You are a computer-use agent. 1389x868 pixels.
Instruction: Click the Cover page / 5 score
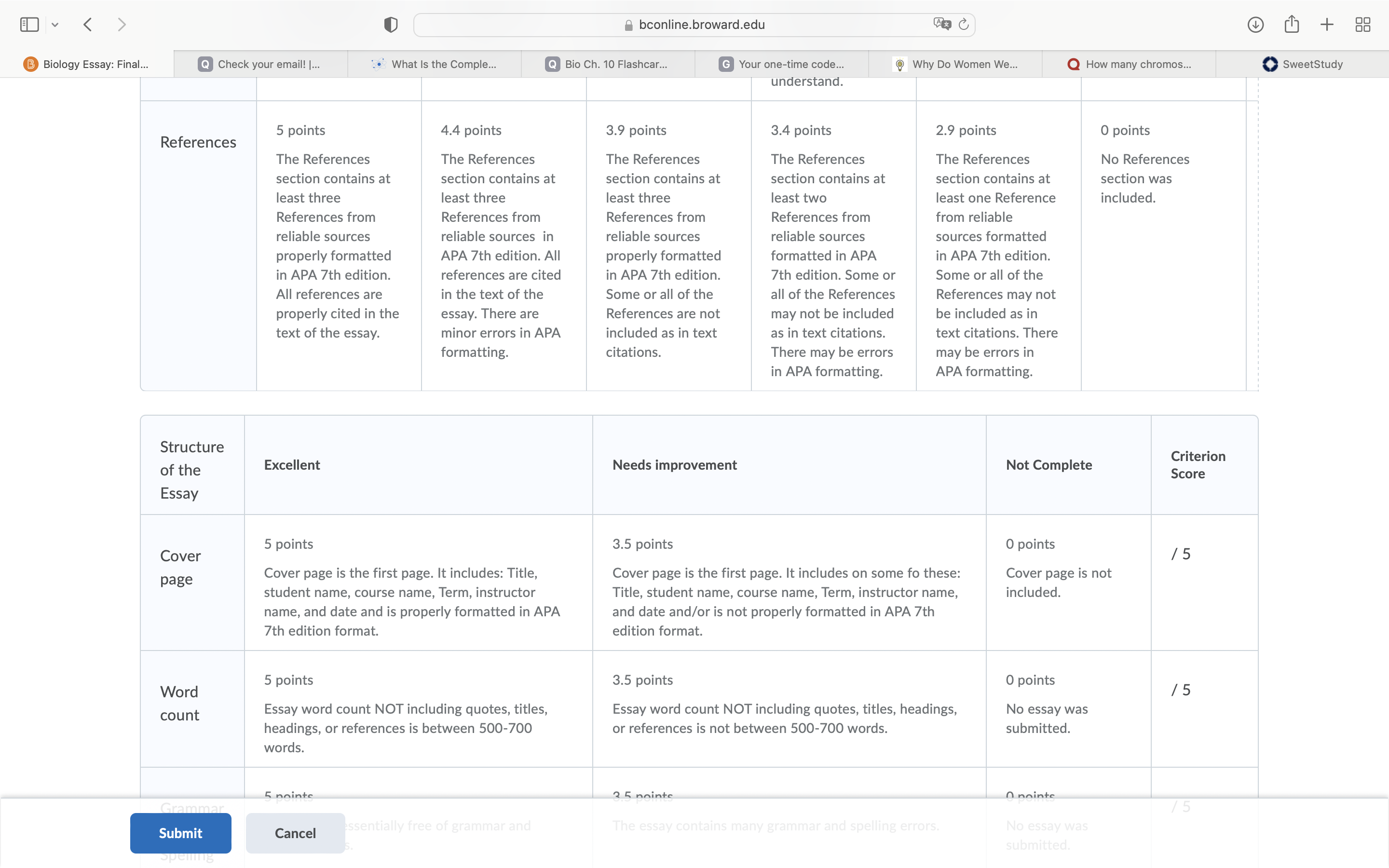coord(1181,554)
